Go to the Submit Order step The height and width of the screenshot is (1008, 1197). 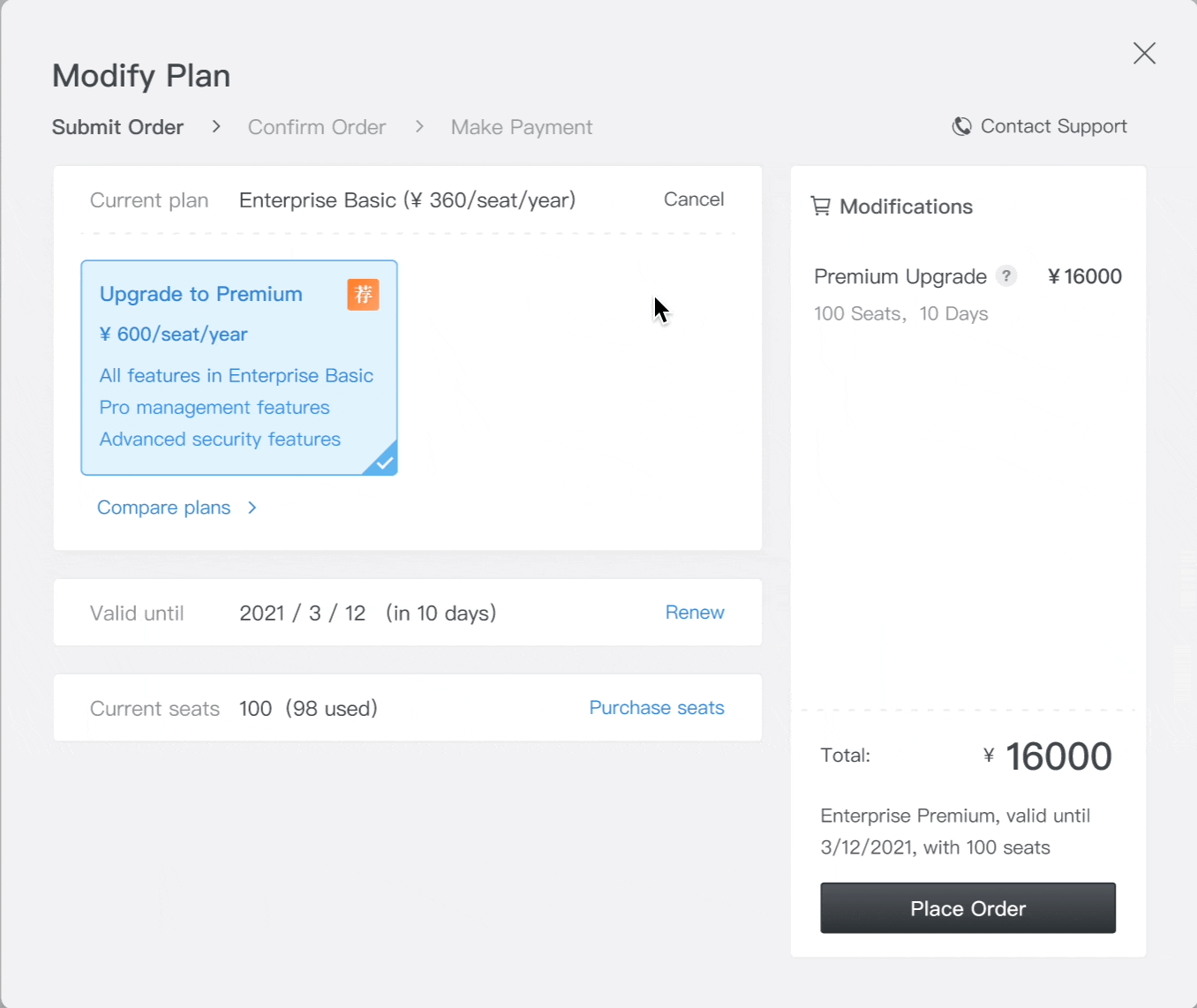(x=117, y=127)
